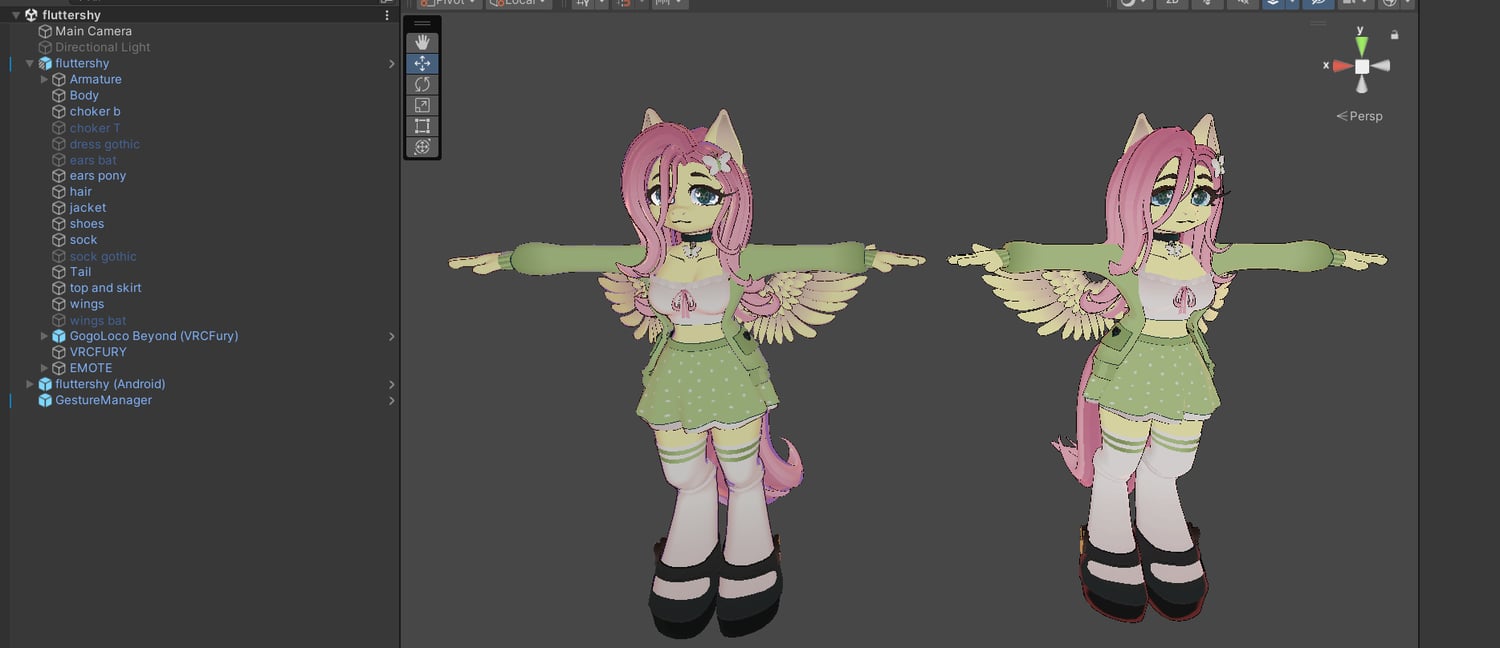Image resolution: width=1500 pixels, height=648 pixels.
Task: Open fluttershy (Android) prefab via right chevron
Action: click(x=391, y=385)
